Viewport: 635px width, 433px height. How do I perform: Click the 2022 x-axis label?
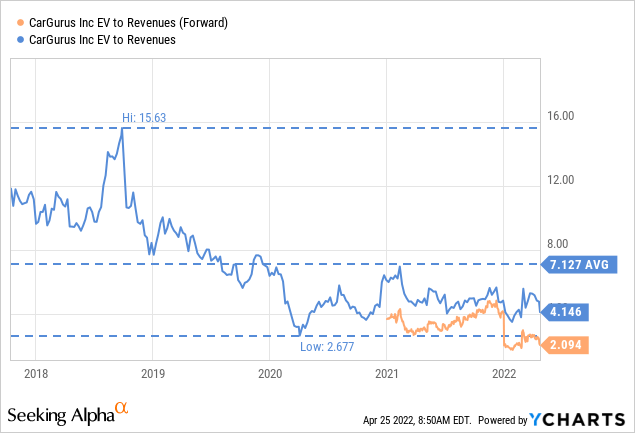pos(504,373)
